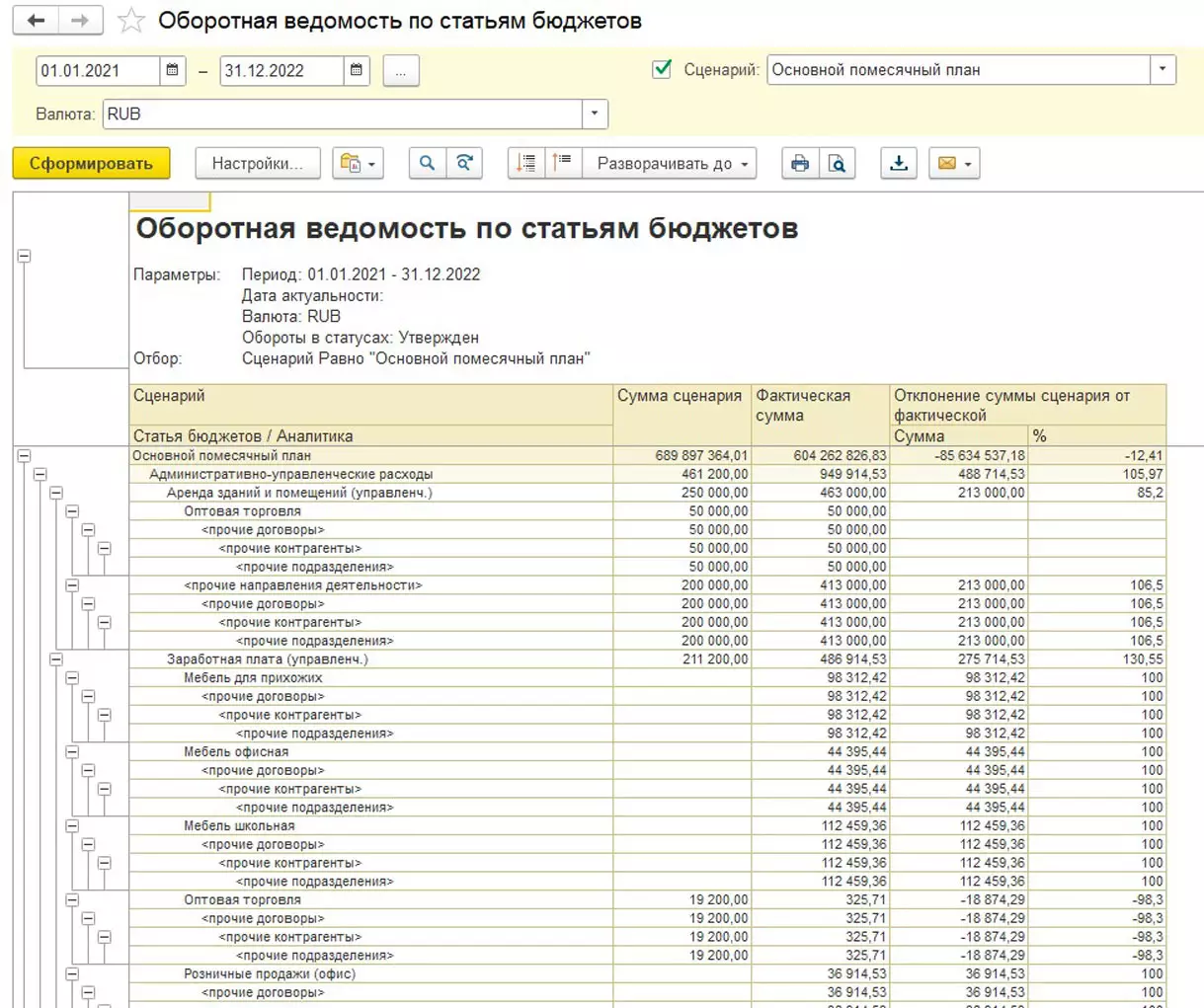
Task: Click the Валюта field with RUB
Action: point(343,114)
